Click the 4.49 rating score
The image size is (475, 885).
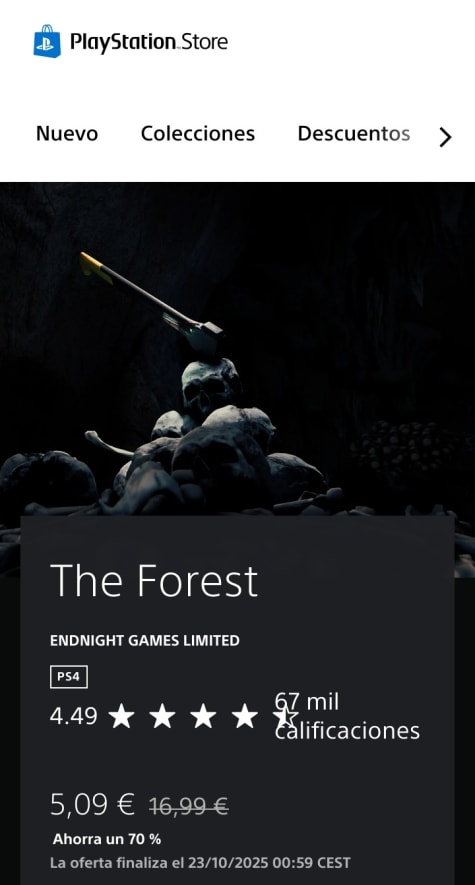pos(73,716)
